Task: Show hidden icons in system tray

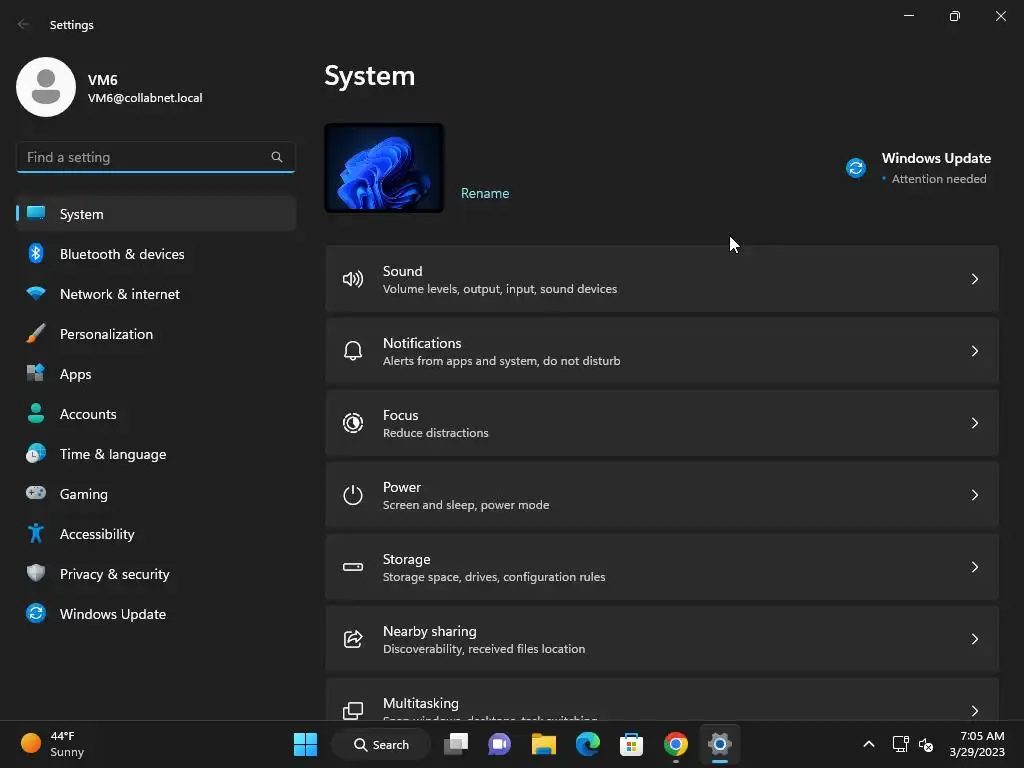Action: [869, 744]
